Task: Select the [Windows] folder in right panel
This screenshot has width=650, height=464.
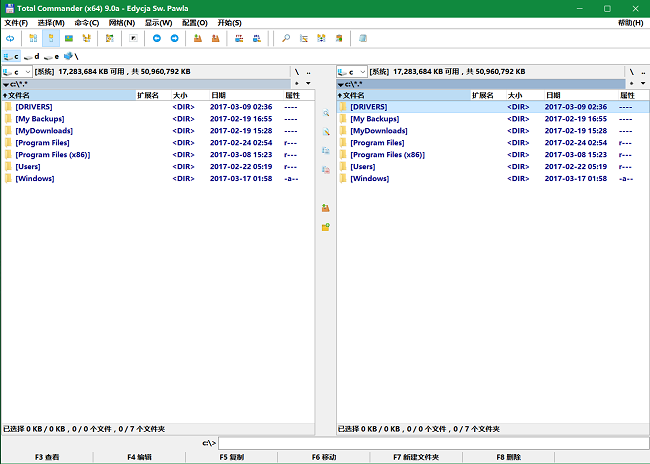Action: (x=369, y=179)
